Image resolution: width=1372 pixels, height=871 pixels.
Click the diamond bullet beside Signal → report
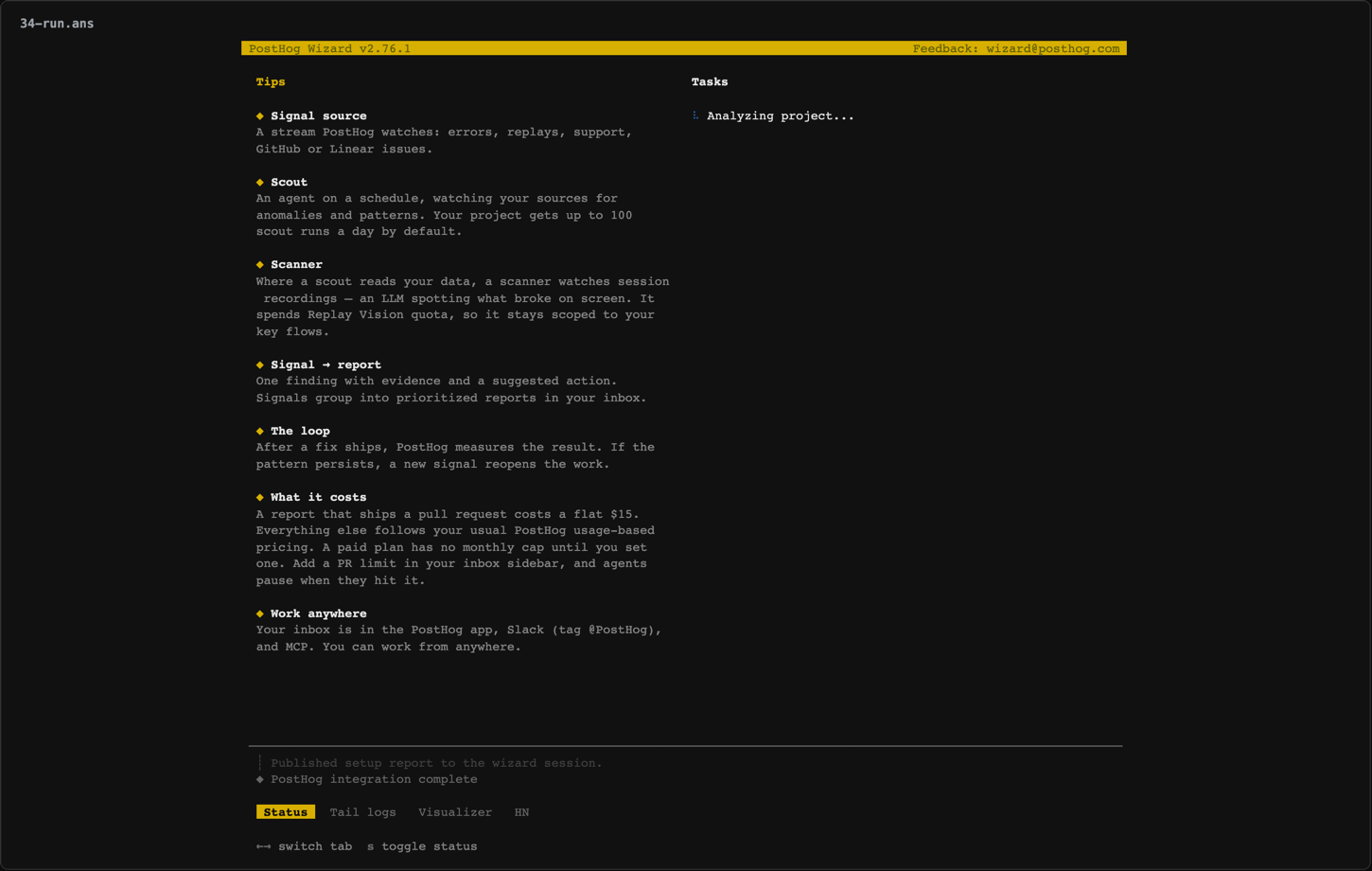click(260, 364)
